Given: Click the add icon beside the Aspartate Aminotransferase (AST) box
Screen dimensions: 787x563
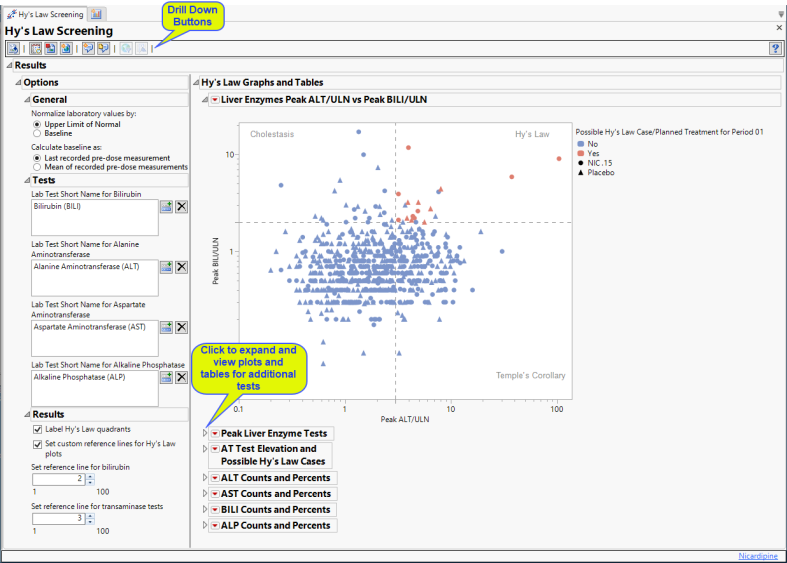Looking at the screenshot, I should point(166,327).
